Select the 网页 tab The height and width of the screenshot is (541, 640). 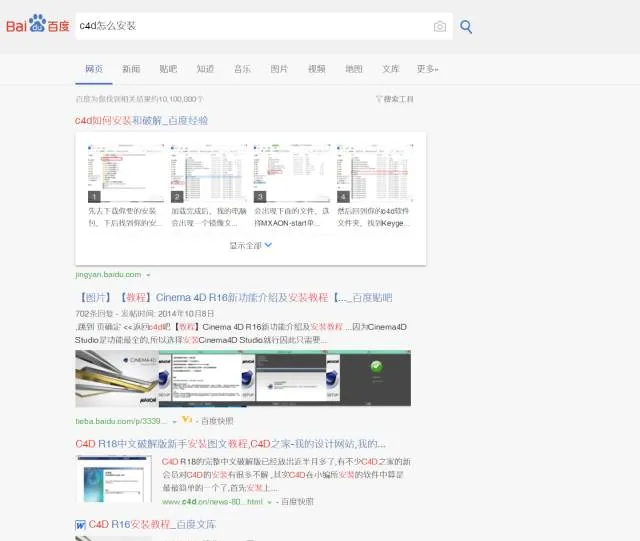click(94, 69)
